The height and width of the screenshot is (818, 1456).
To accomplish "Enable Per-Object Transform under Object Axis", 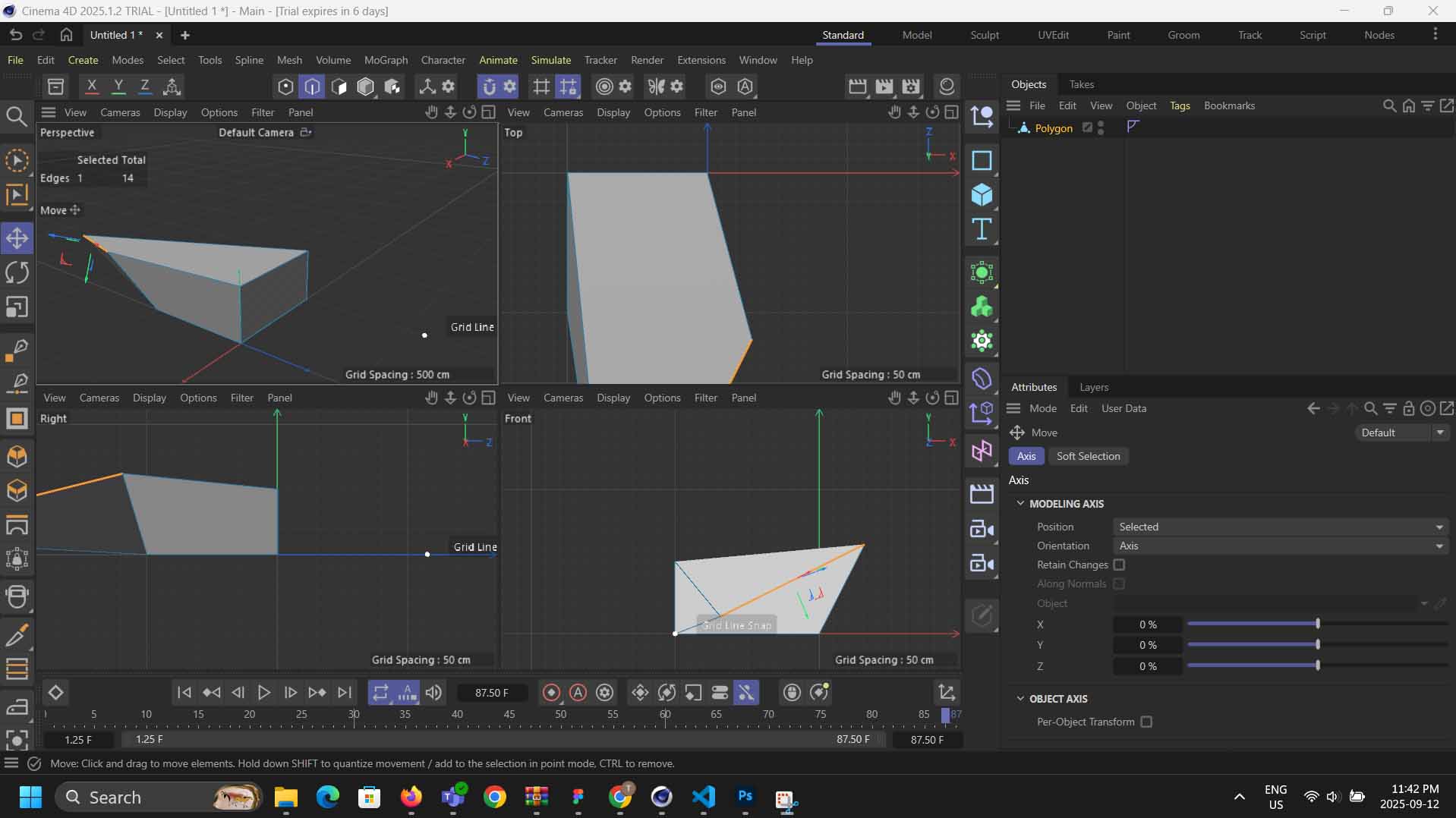I will (x=1147, y=722).
